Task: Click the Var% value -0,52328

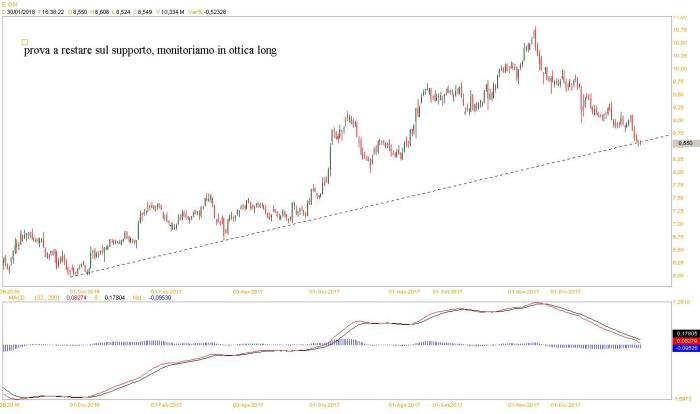Action: (215, 12)
